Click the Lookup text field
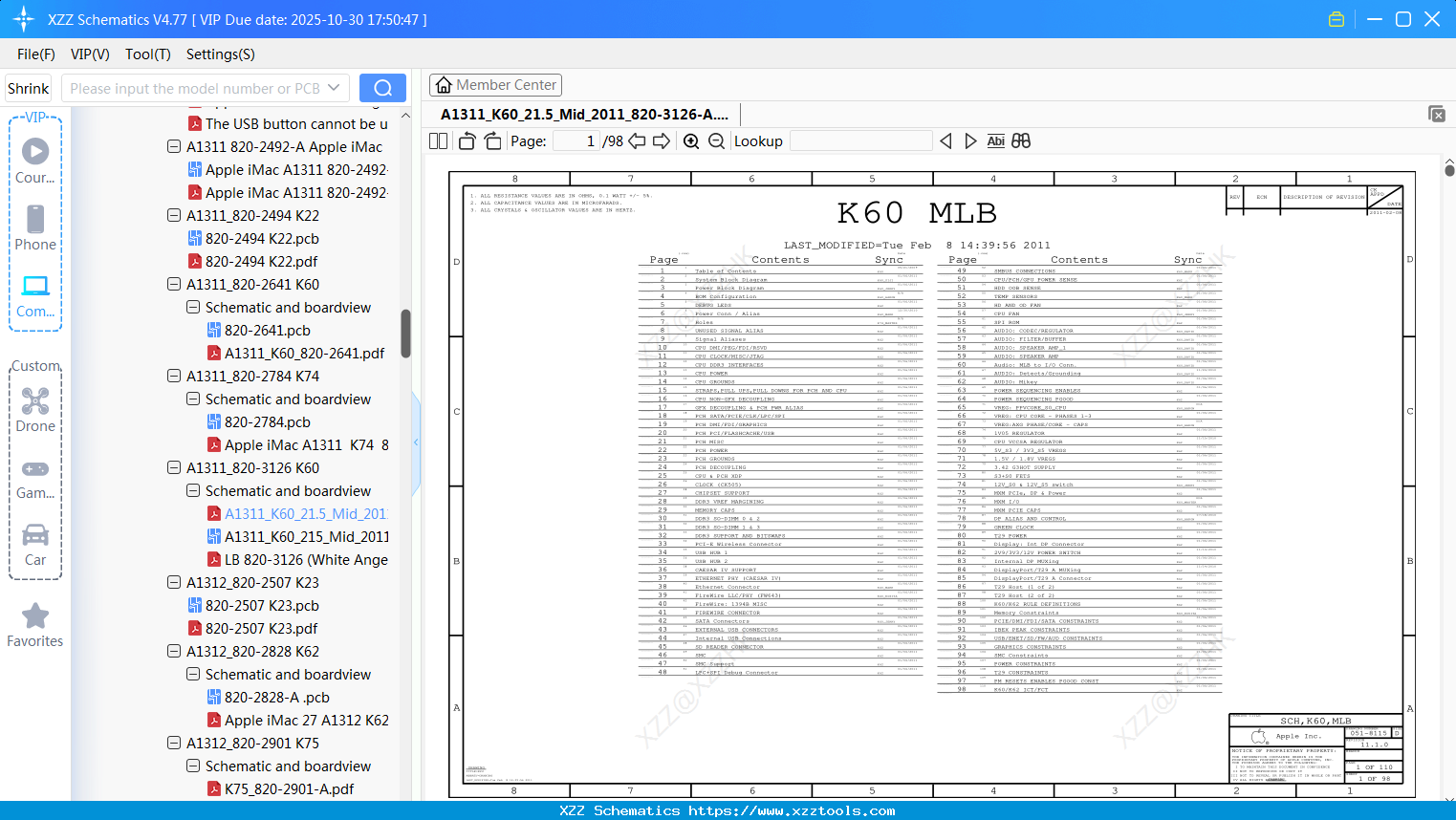 pos(861,140)
